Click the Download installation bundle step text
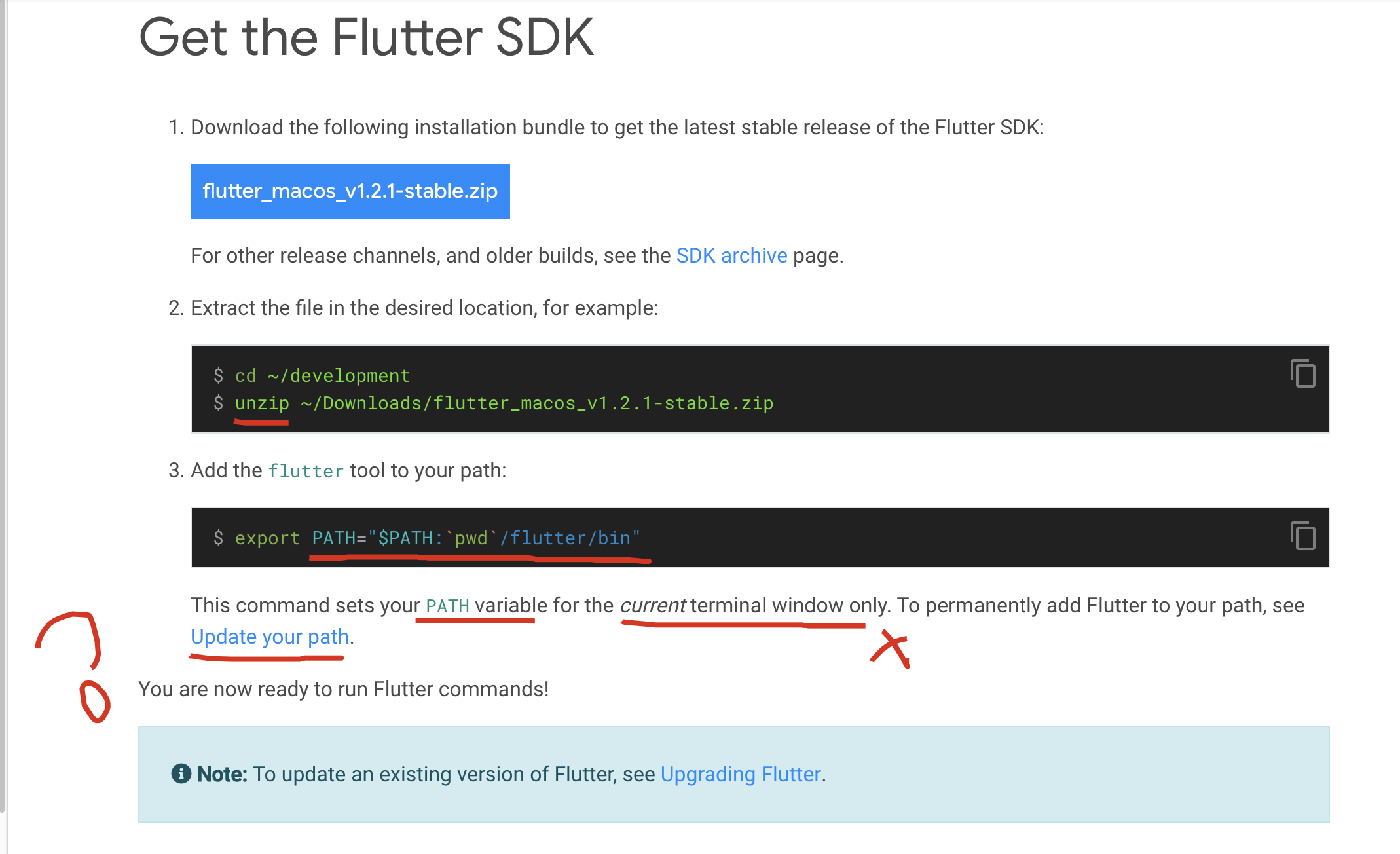 click(617, 127)
